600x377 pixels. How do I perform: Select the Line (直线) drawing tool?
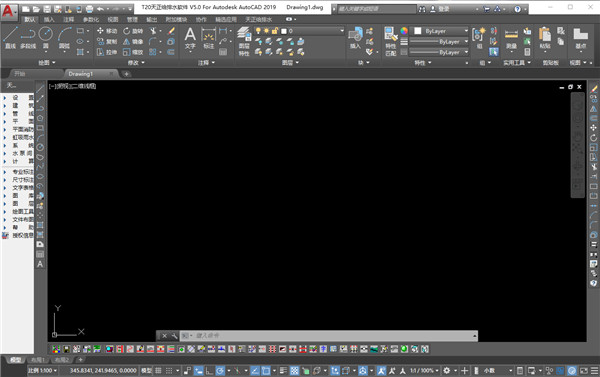click(x=10, y=38)
